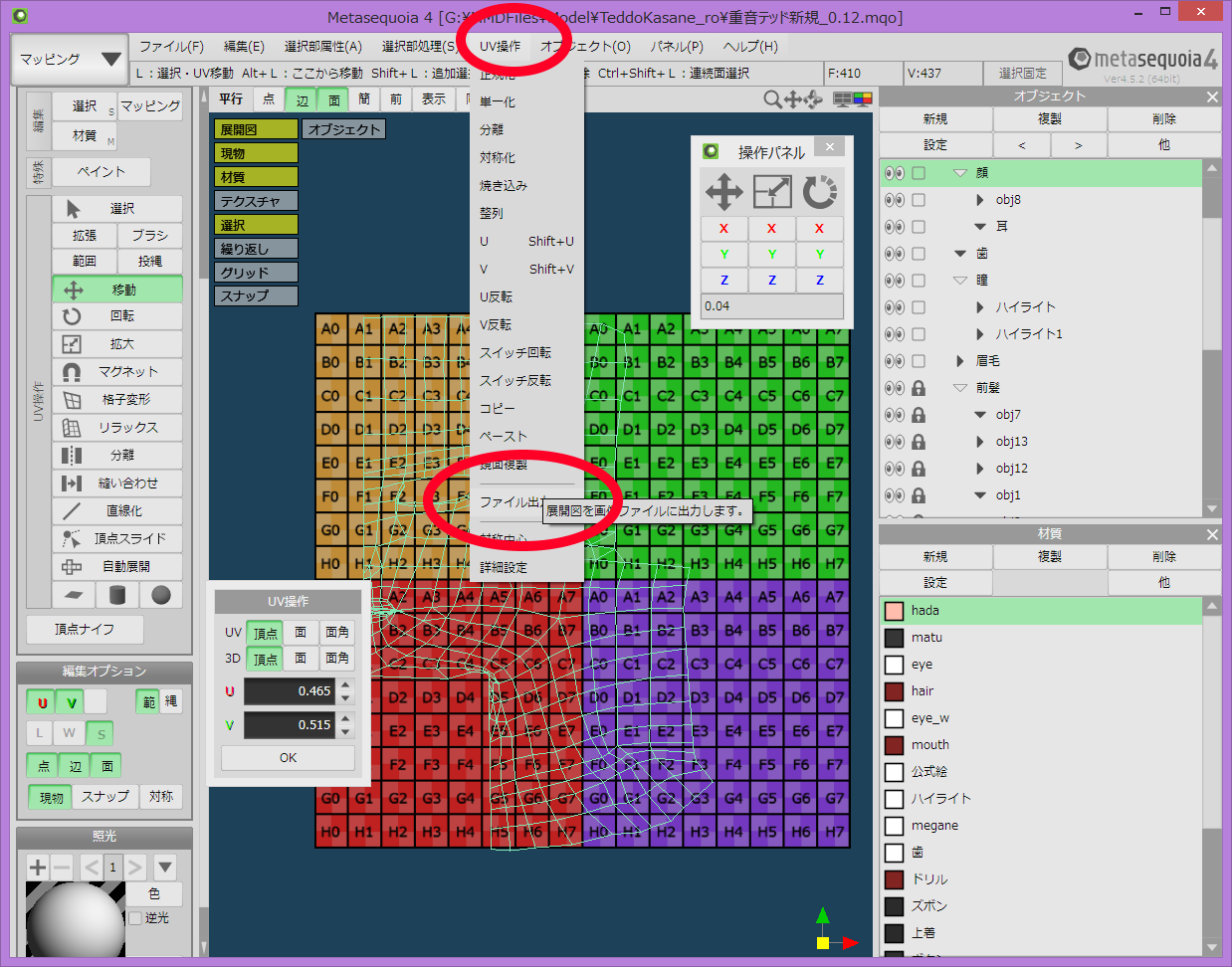Toggle V axis edit option
This screenshot has width=1232, height=967.
[70, 702]
